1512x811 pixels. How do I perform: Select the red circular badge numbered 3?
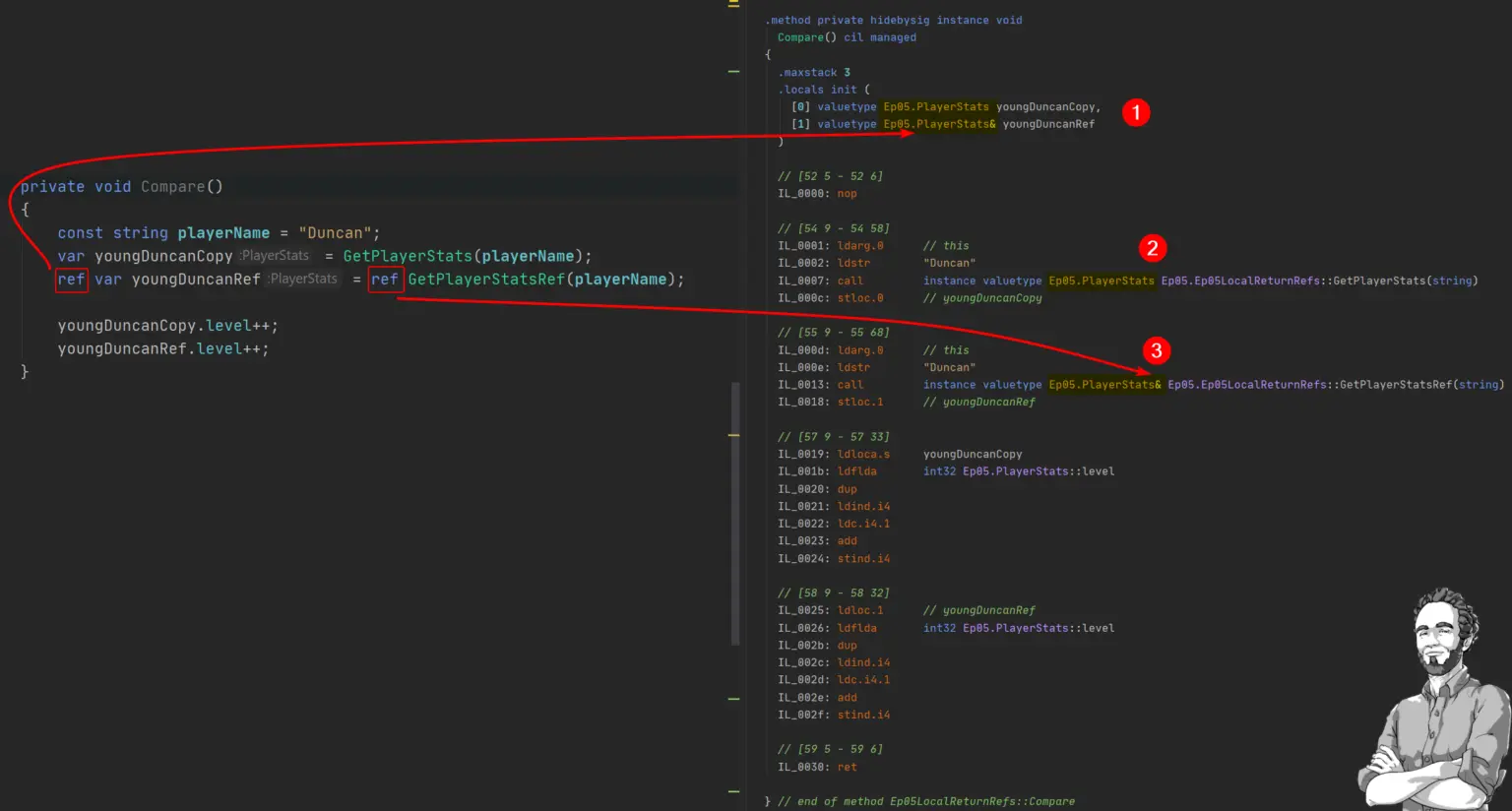(1157, 350)
